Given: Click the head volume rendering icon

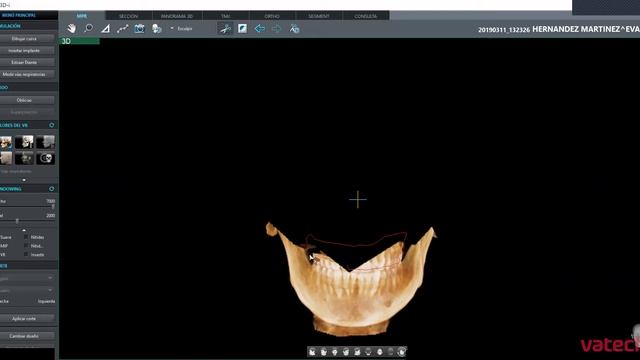Looking at the screenshot, I should click(x=157, y=29).
